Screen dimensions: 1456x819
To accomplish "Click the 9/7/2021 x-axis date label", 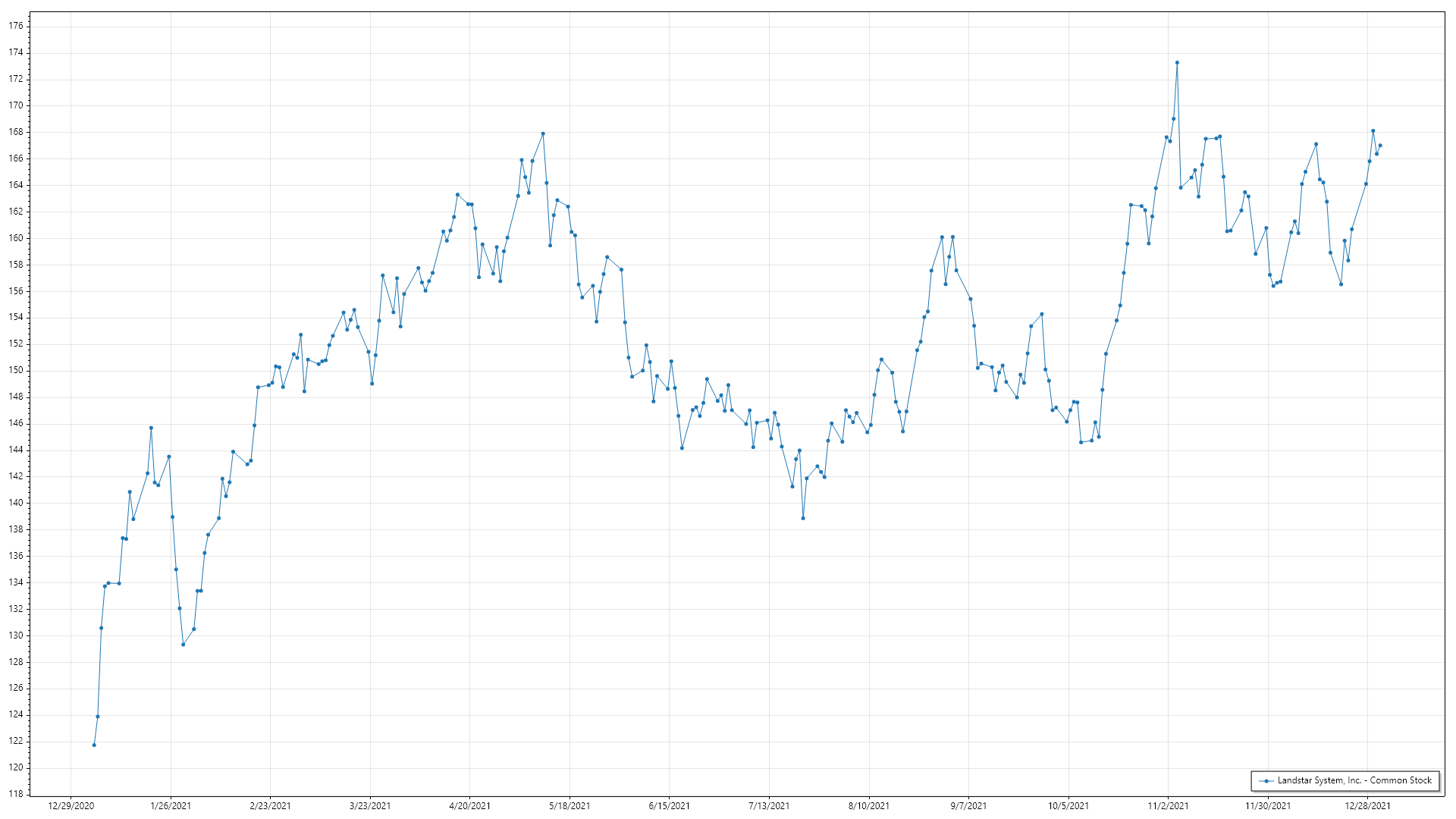I will 968,805.
